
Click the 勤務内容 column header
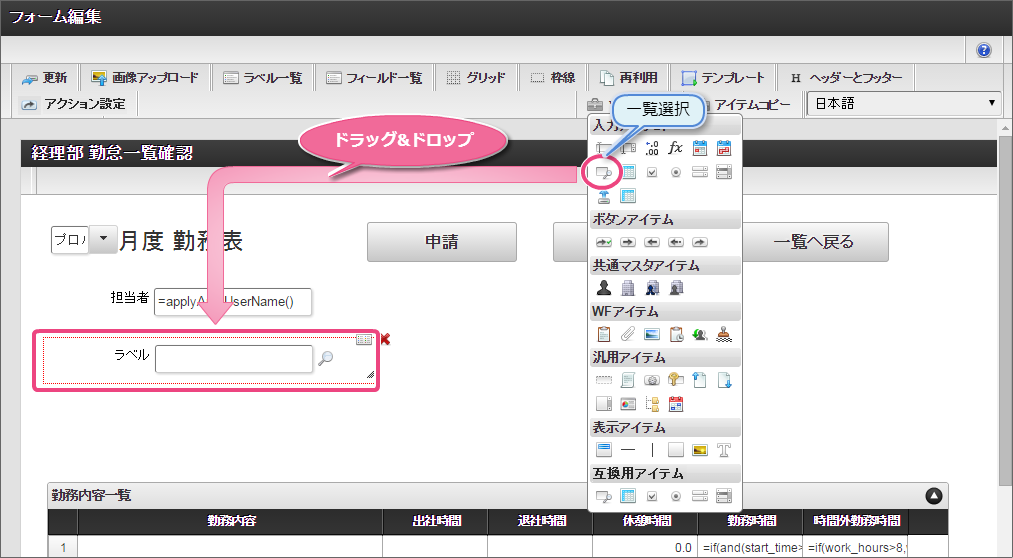[231, 521]
